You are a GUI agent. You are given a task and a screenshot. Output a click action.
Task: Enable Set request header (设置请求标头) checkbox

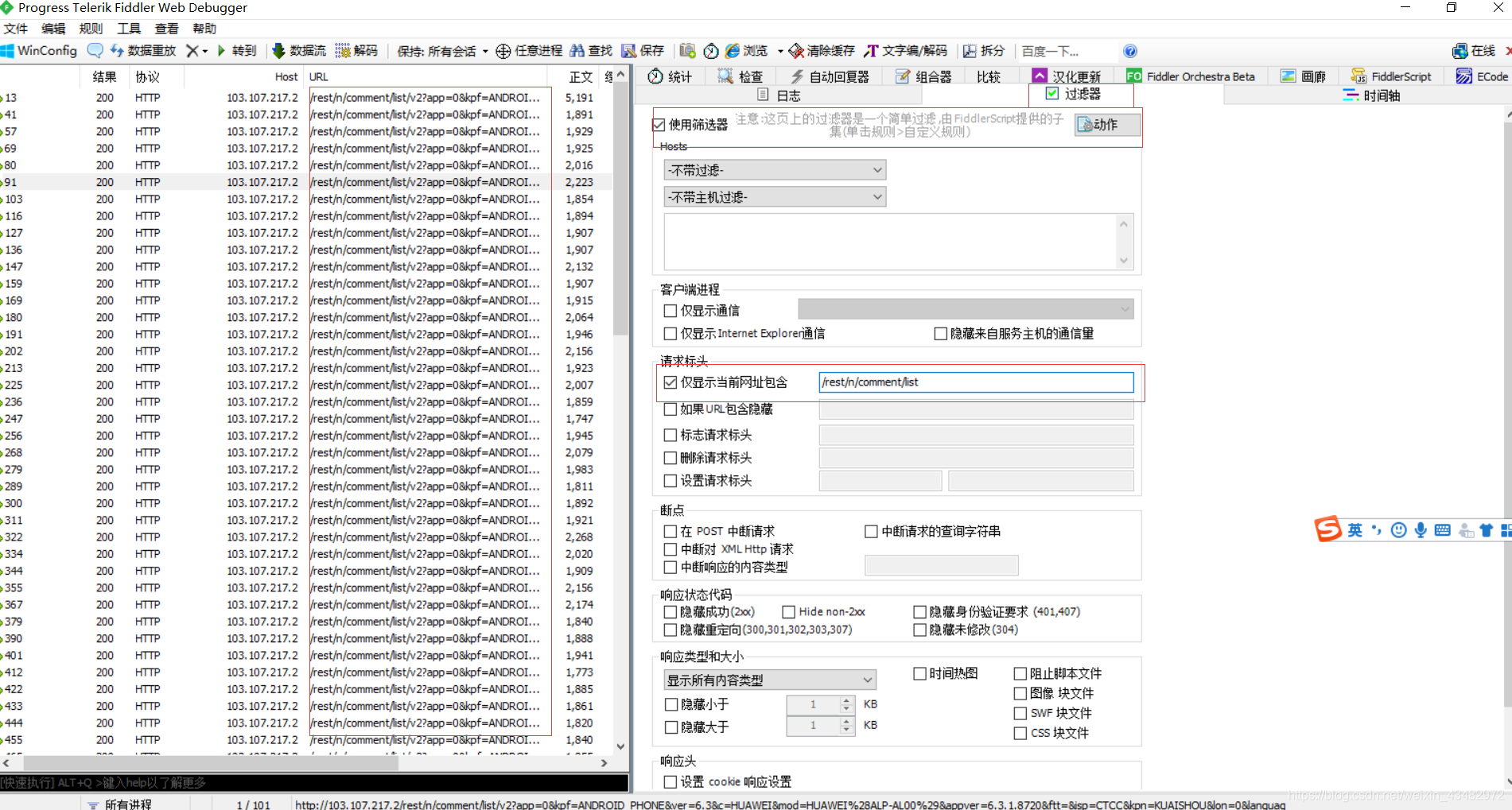tap(670, 481)
